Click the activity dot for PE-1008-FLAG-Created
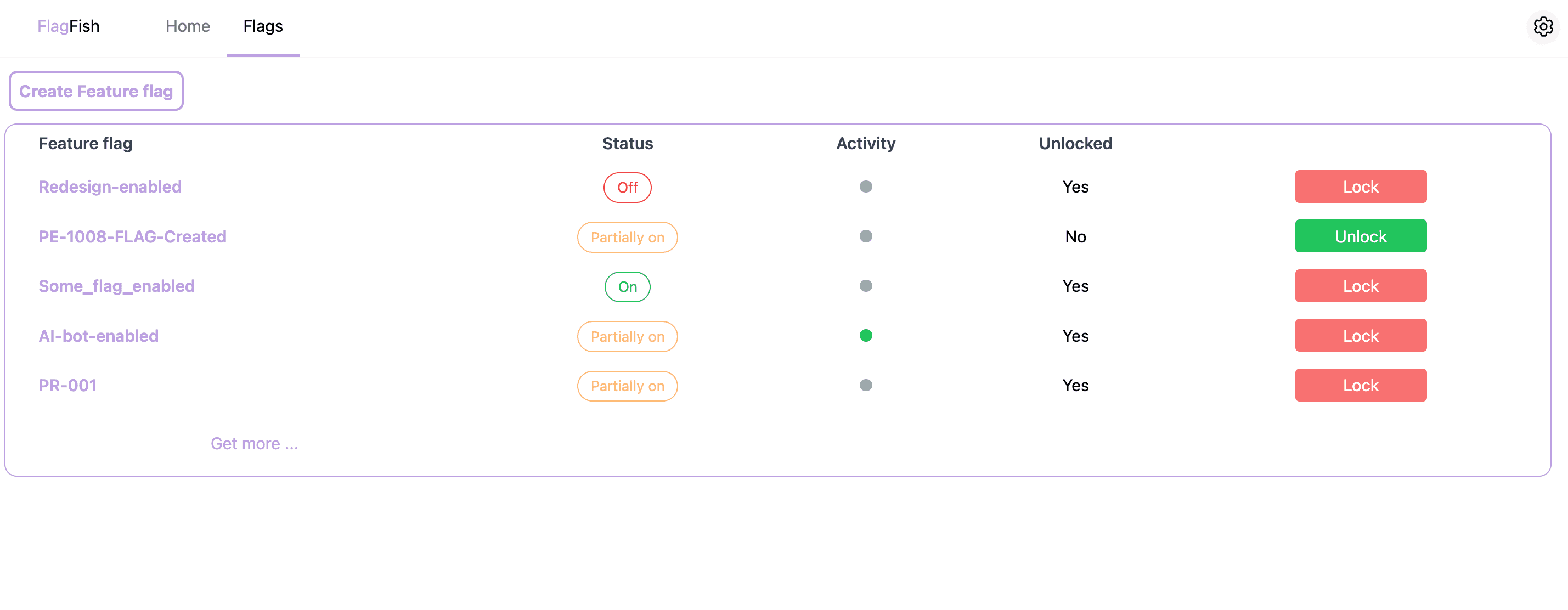The image size is (1568, 610). pyautogui.click(x=866, y=237)
